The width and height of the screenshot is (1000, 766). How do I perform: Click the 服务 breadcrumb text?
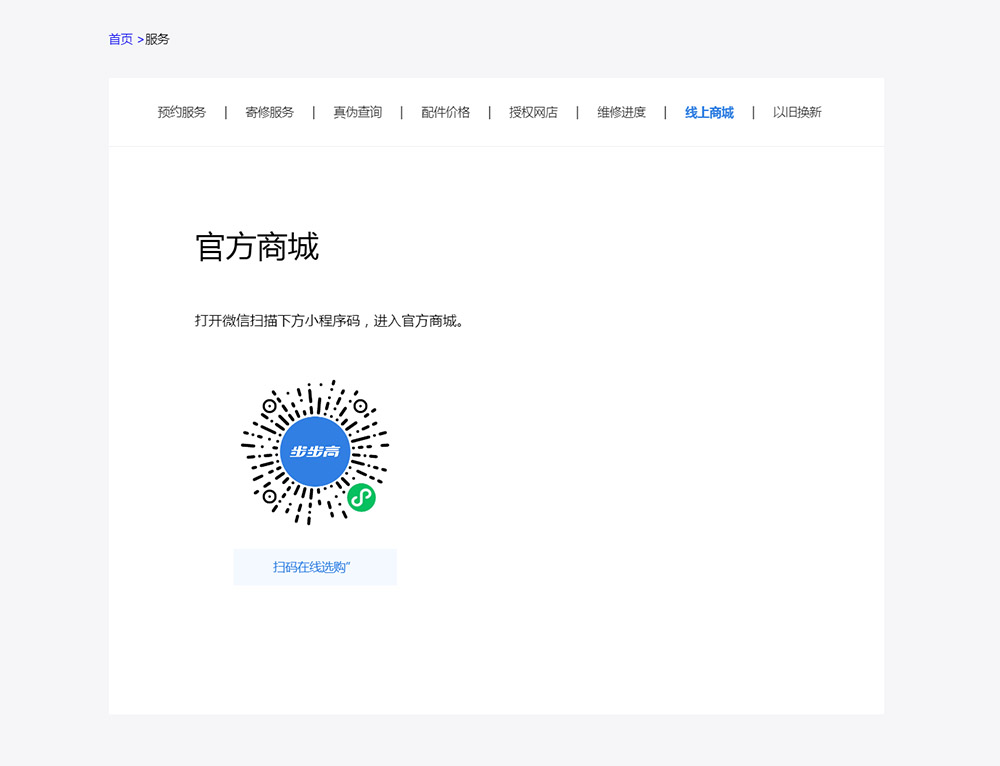tap(157, 40)
